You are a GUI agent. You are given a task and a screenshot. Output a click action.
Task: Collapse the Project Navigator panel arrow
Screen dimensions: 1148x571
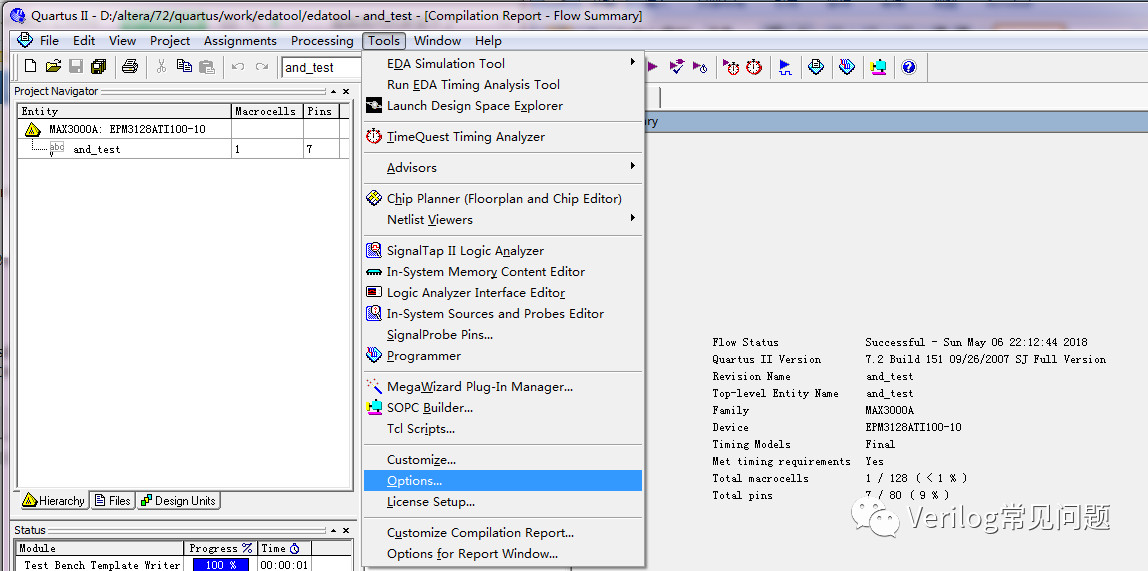pyautogui.click(x=334, y=92)
